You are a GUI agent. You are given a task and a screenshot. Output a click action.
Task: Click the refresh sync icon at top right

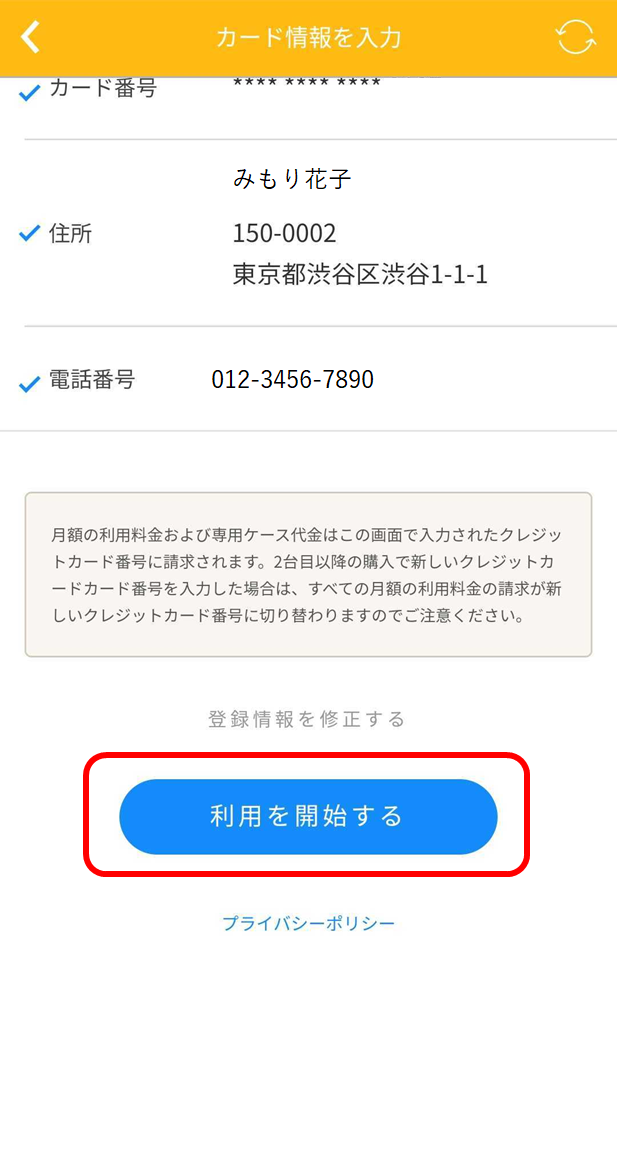tap(576, 37)
